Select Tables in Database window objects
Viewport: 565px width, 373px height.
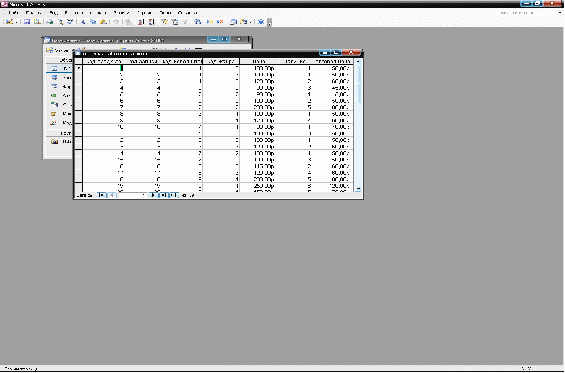[59, 68]
